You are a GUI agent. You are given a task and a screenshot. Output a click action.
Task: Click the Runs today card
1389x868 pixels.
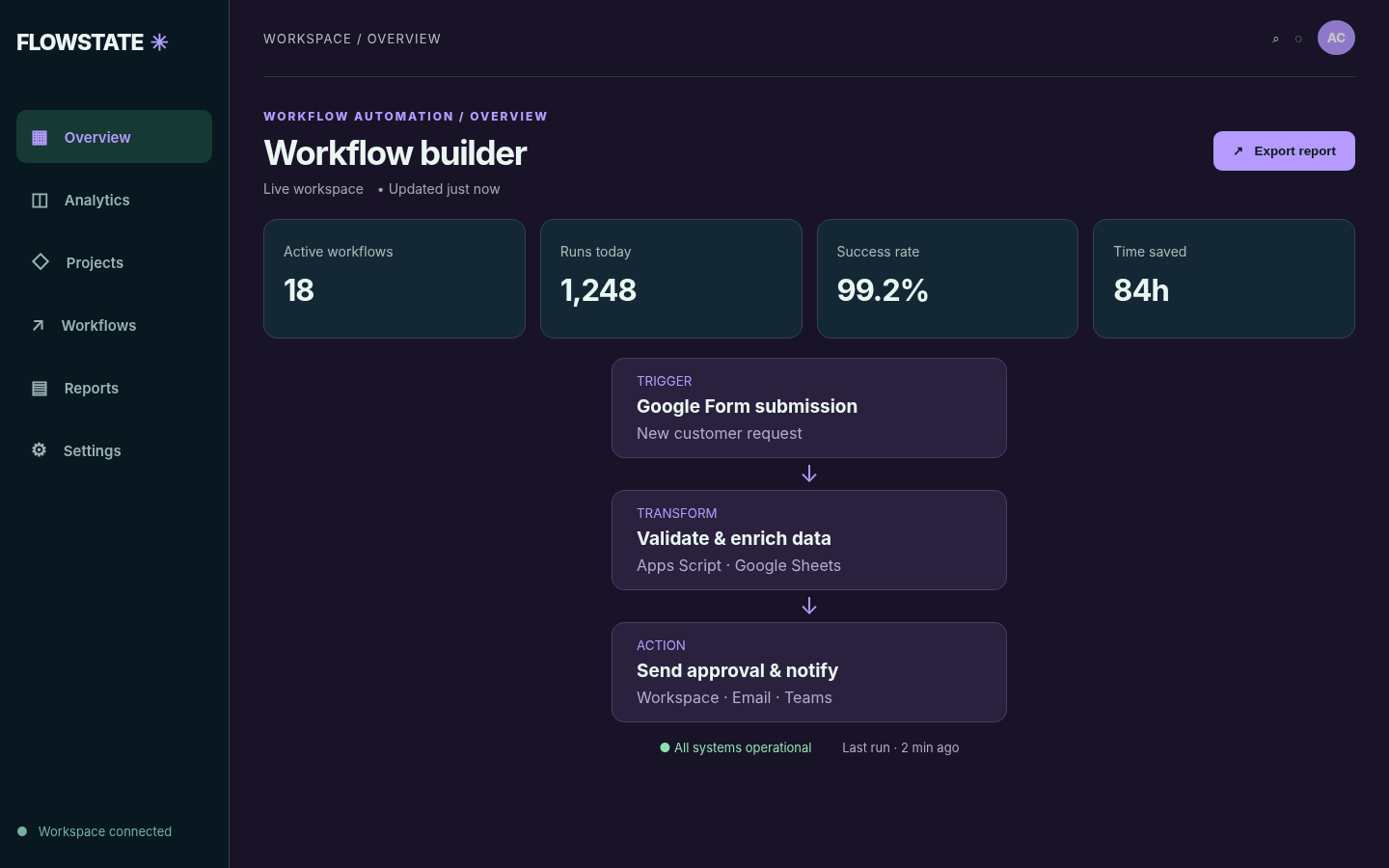(671, 279)
